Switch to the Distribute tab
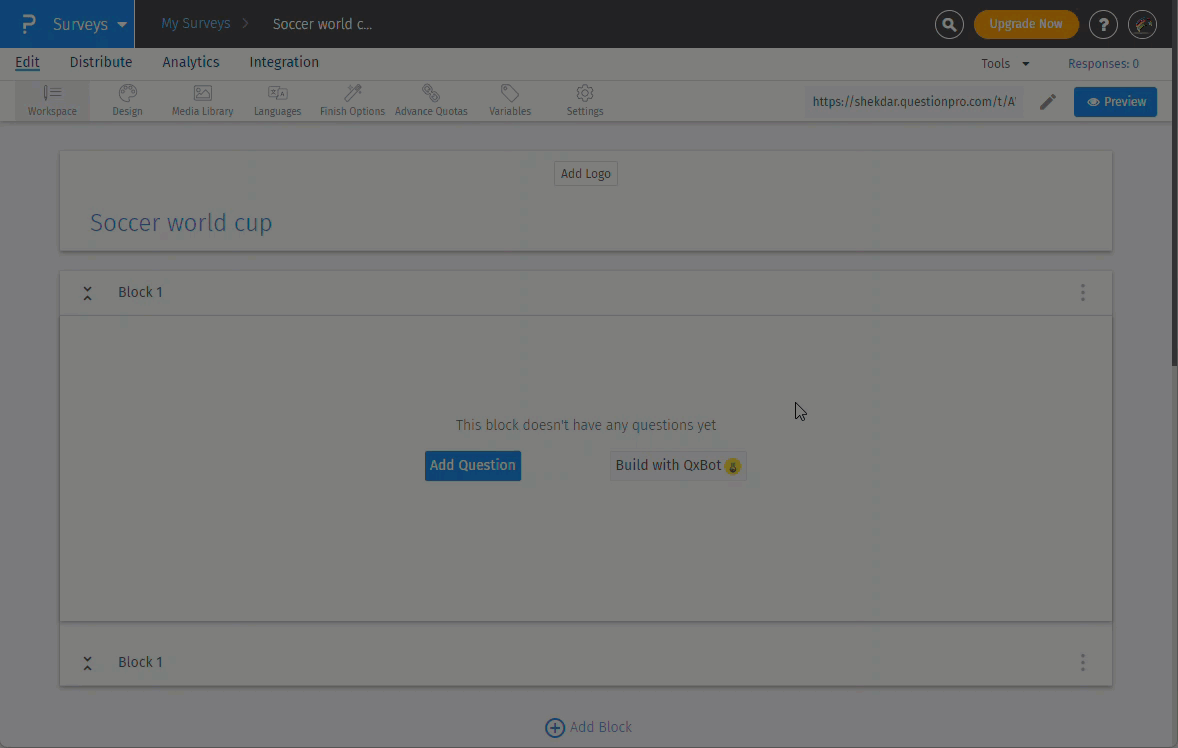 pos(101,62)
